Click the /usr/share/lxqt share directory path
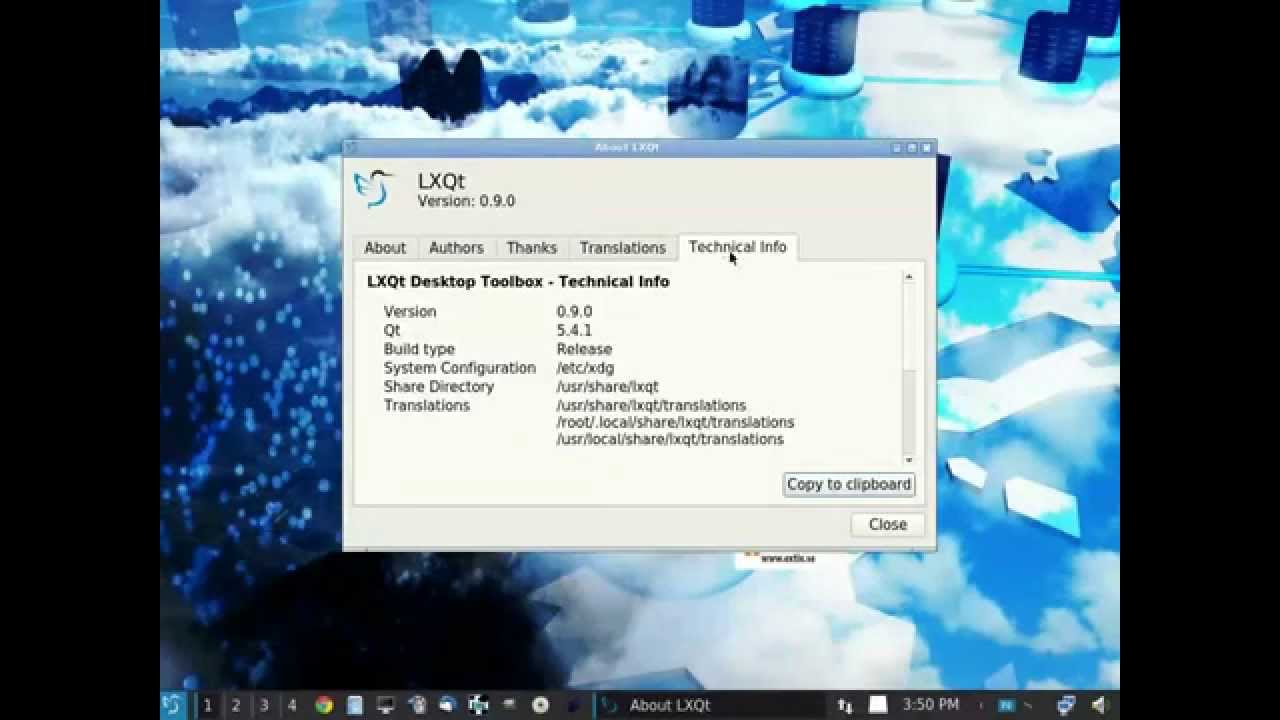Screen dimensions: 1280x720 [x=607, y=386]
